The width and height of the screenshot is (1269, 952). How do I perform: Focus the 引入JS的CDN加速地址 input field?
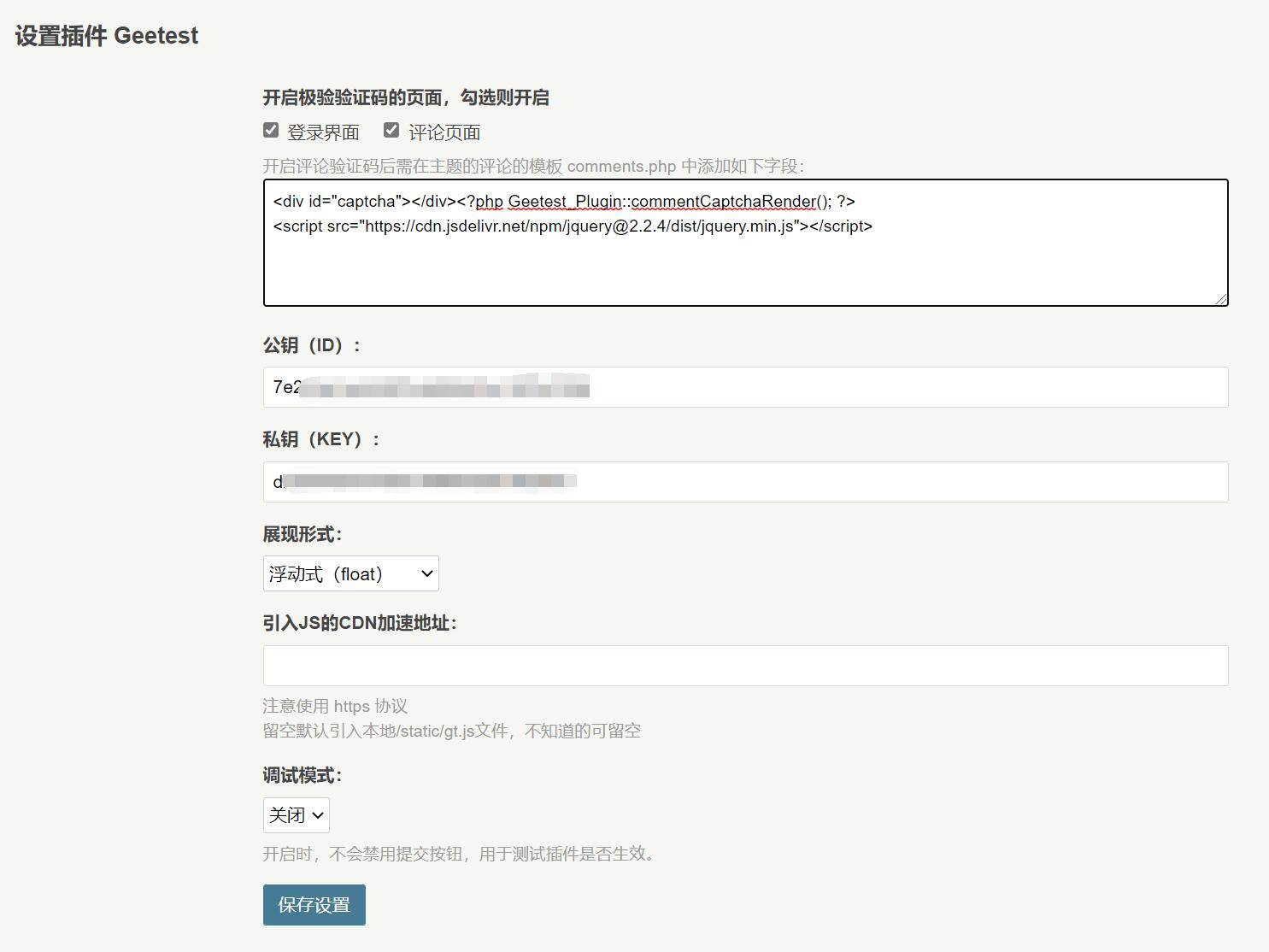pyautogui.click(x=745, y=666)
